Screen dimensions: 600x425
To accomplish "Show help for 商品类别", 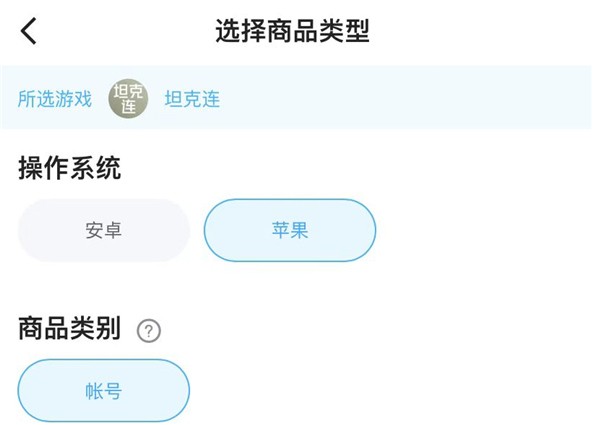I will point(148,331).
